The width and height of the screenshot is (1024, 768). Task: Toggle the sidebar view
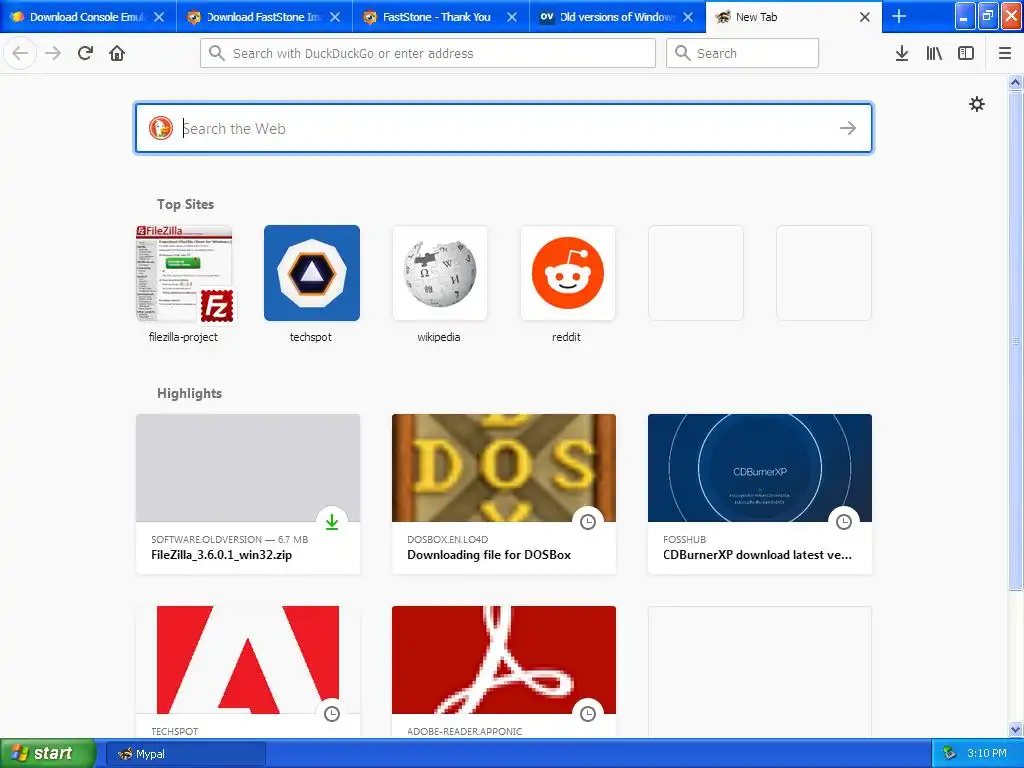(966, 53)
